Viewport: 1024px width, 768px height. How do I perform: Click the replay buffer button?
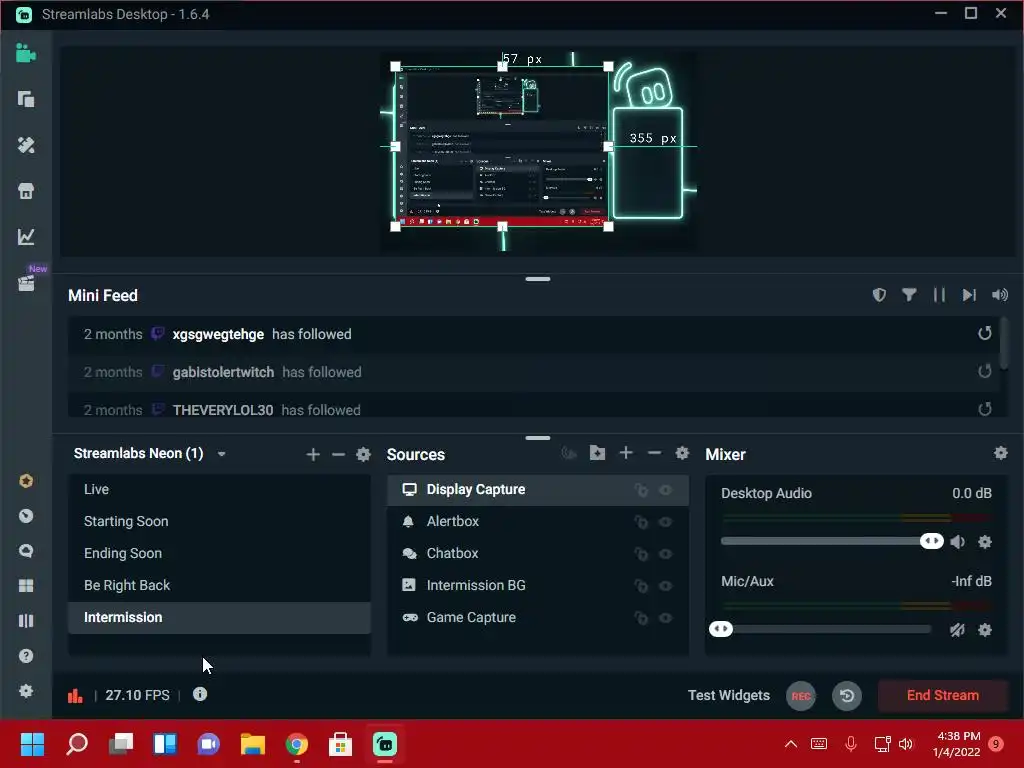tap(847, 696)
